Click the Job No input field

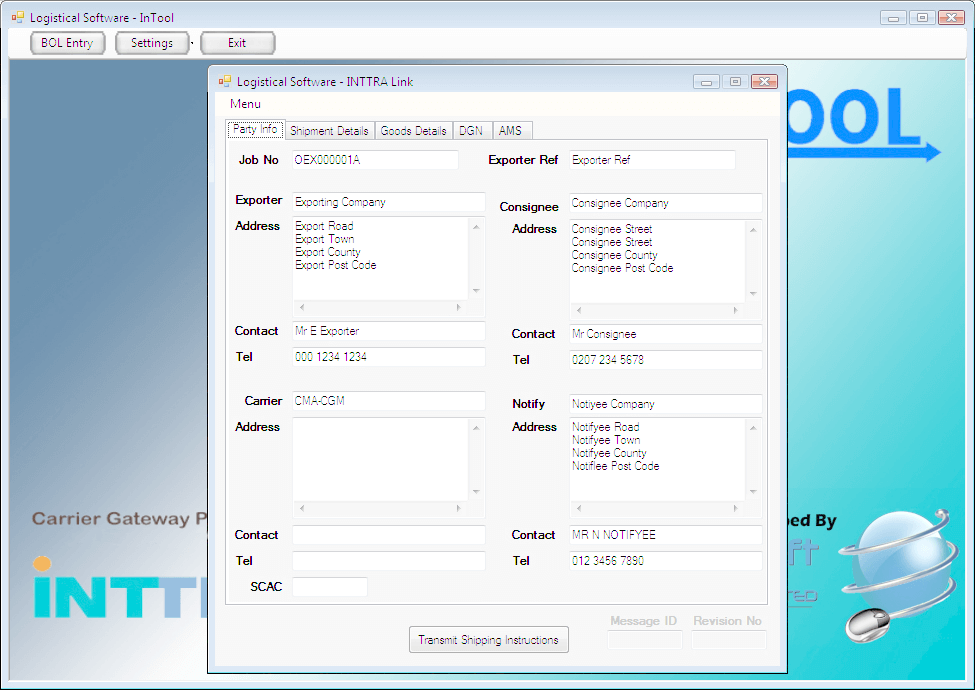(x=376, y=160)
